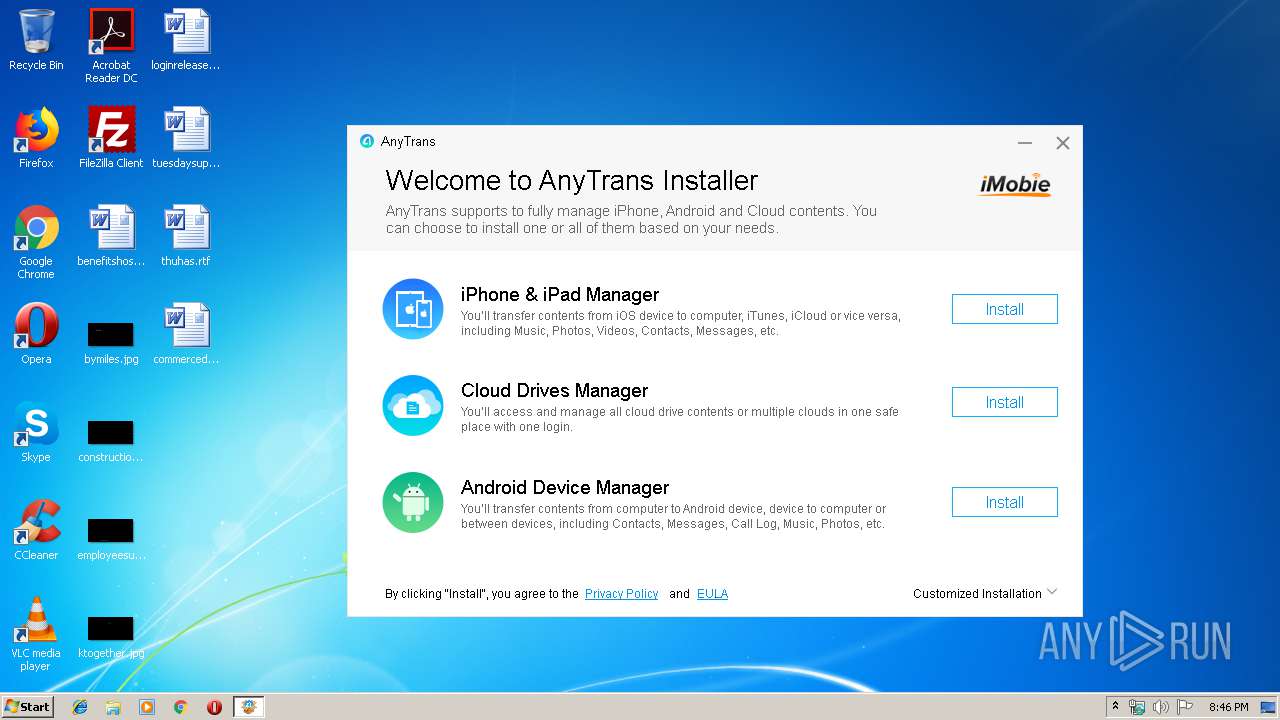1280x720 pixels.
Task: Select the Opera desktop shortcut
Action: pos(36,334)
